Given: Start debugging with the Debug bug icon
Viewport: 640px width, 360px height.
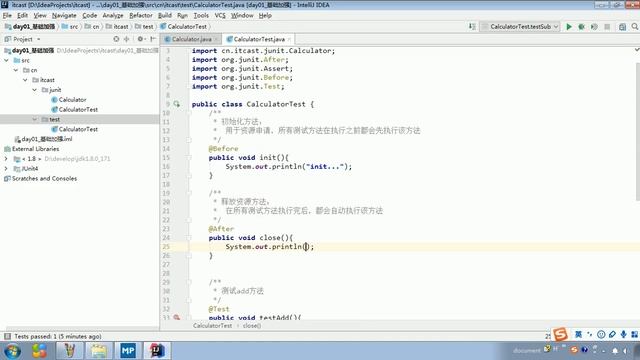Looking at the screenshot, I should (x=581, y=27).
